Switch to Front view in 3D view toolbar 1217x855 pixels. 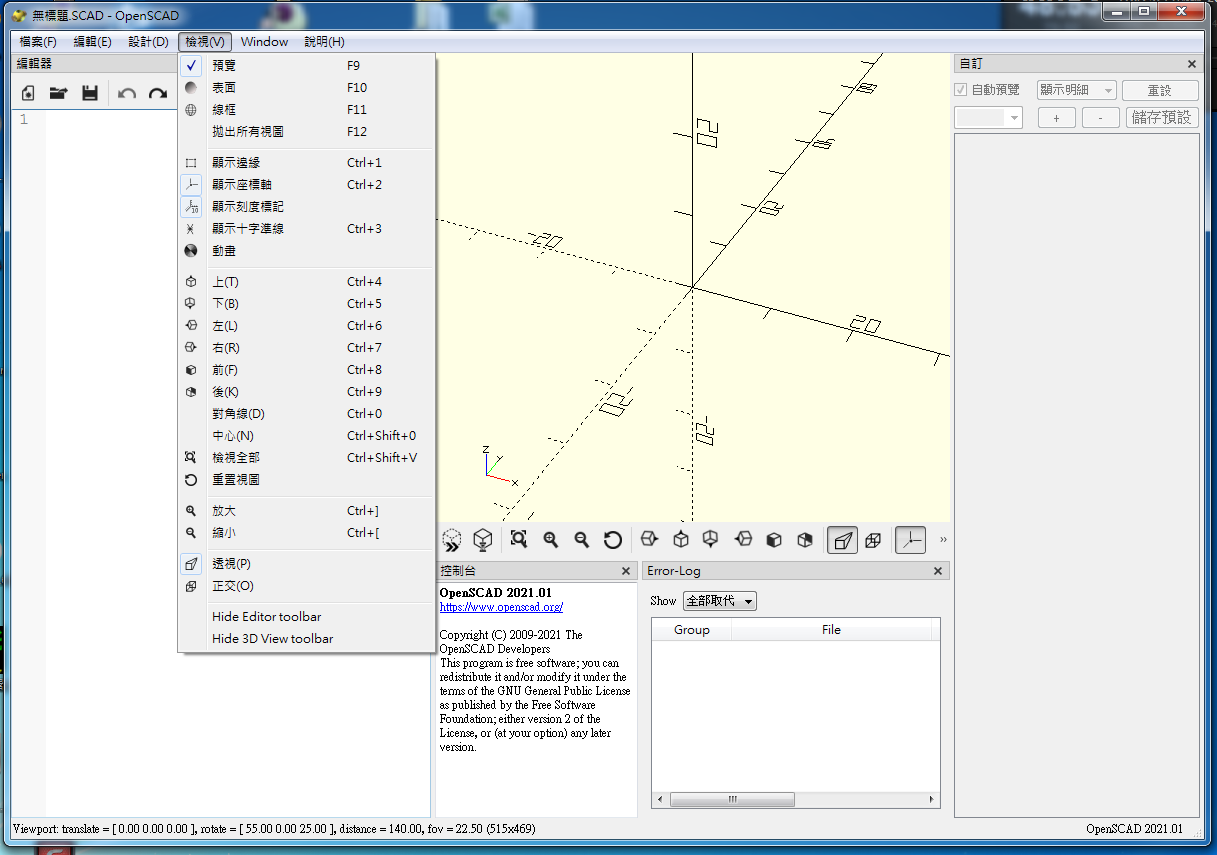point(774,540)
